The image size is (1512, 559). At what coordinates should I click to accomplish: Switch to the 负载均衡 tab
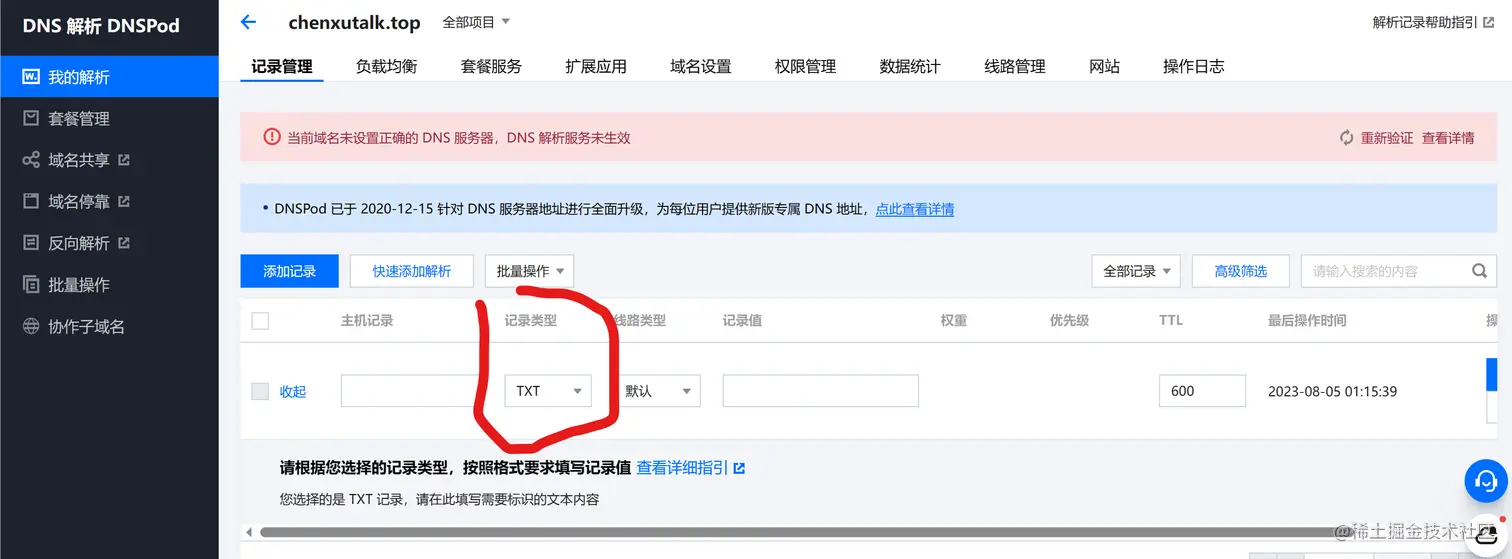tap(386, 66)
